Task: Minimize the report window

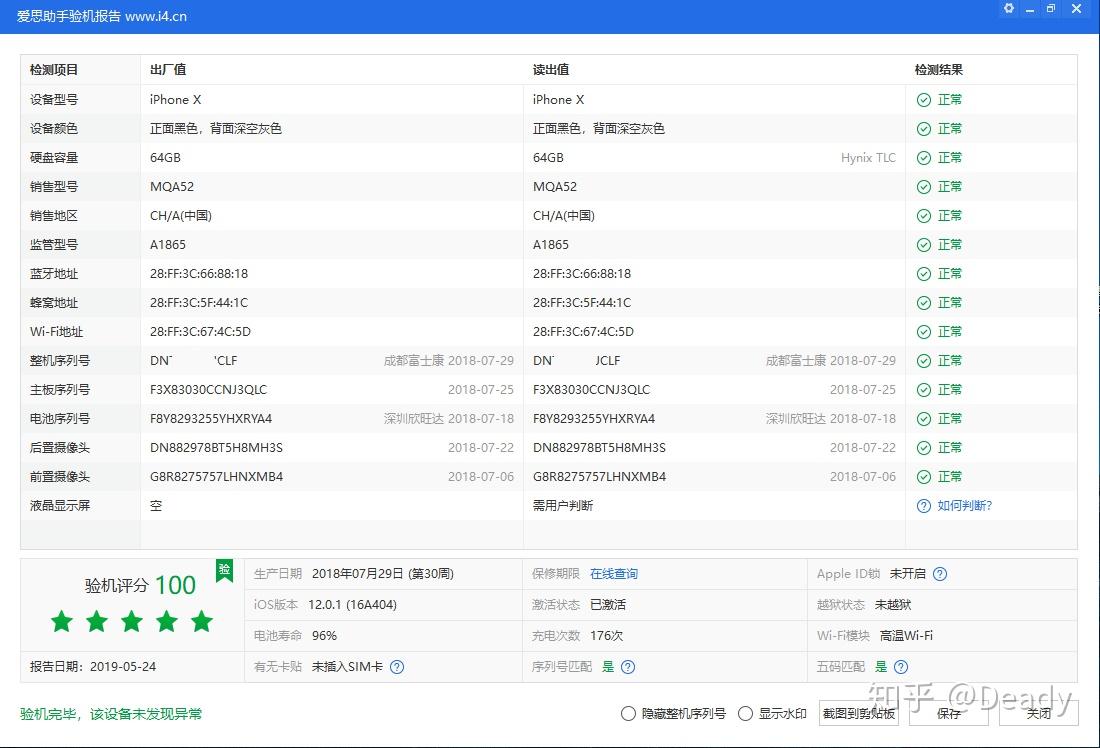Action: 1030,9
